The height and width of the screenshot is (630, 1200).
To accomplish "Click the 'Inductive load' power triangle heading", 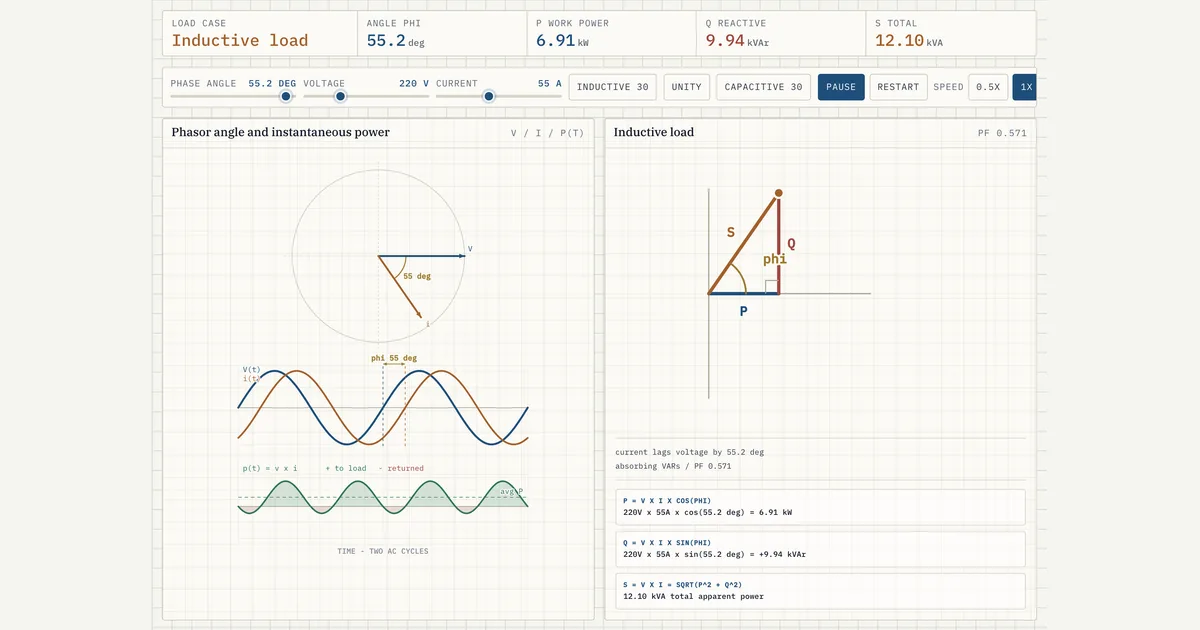I will [654, 132].
